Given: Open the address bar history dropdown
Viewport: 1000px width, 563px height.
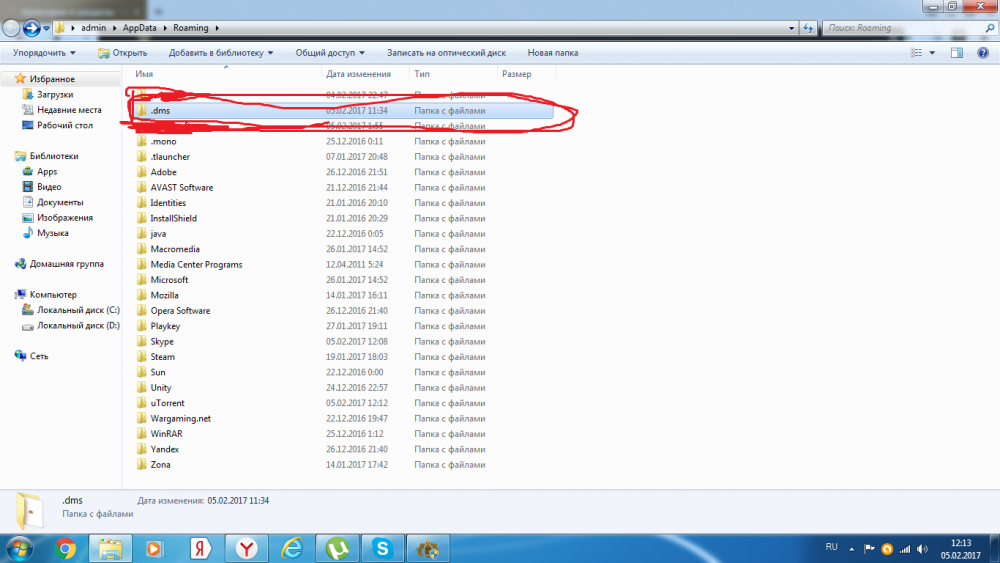Looking at the screenshot, I should click(791, 28).
